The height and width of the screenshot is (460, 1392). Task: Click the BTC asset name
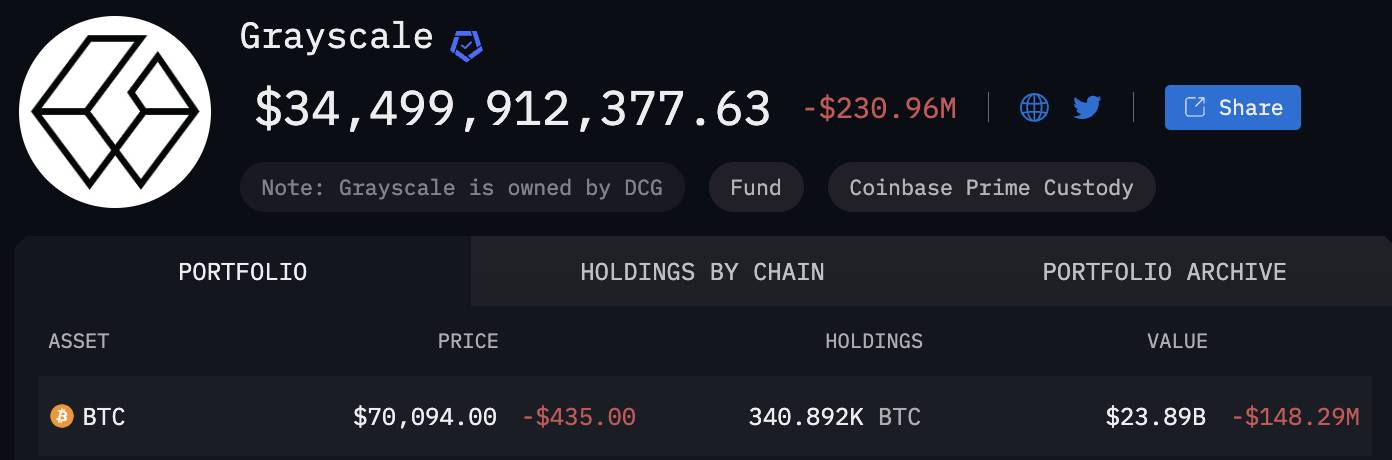point(104,417)
